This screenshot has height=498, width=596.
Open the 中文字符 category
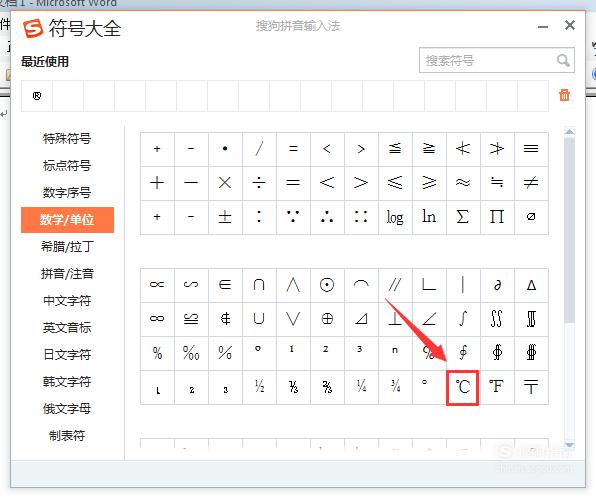(67, 301)
